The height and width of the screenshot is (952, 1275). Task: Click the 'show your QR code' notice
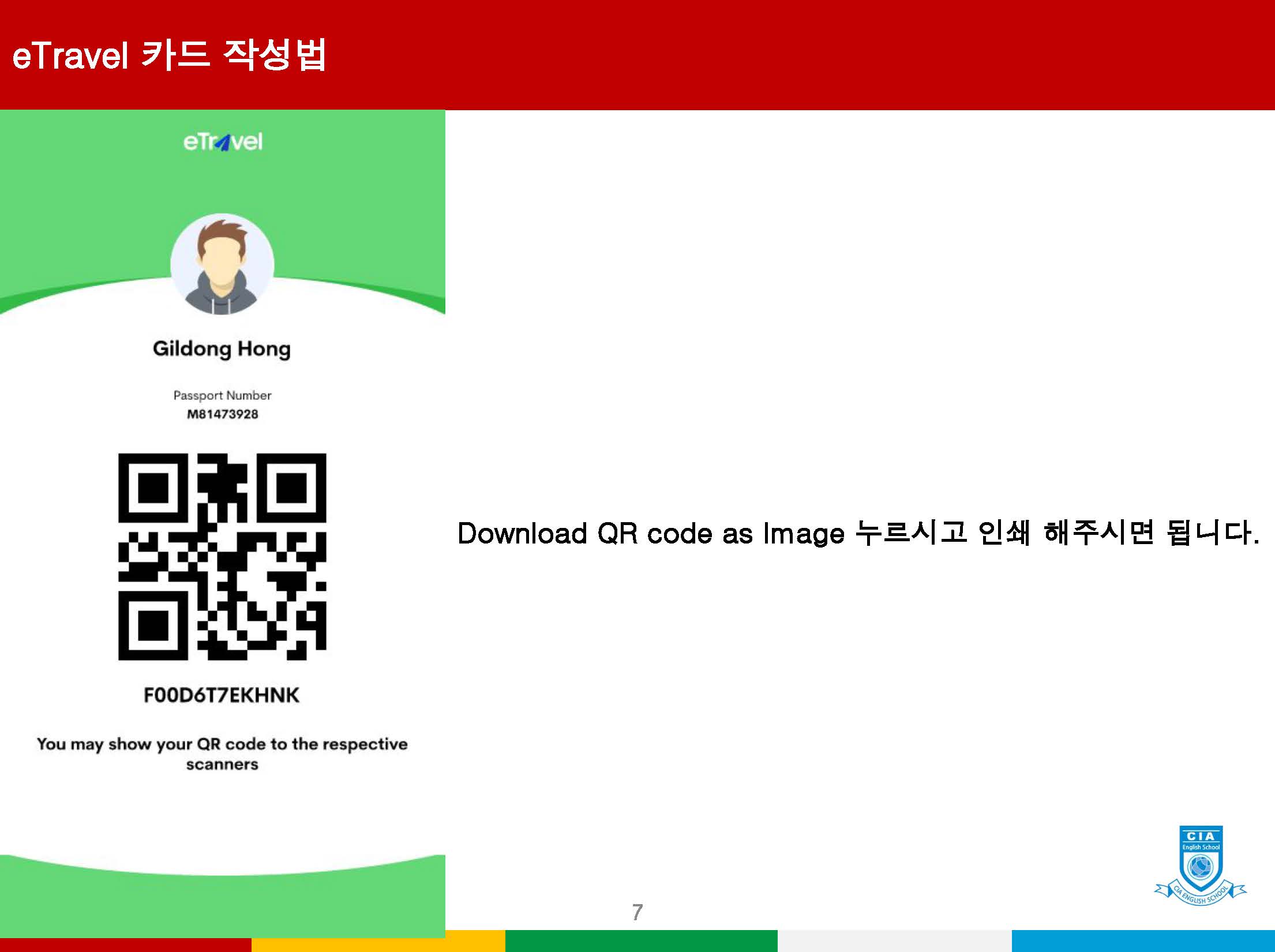click(222, 754)
